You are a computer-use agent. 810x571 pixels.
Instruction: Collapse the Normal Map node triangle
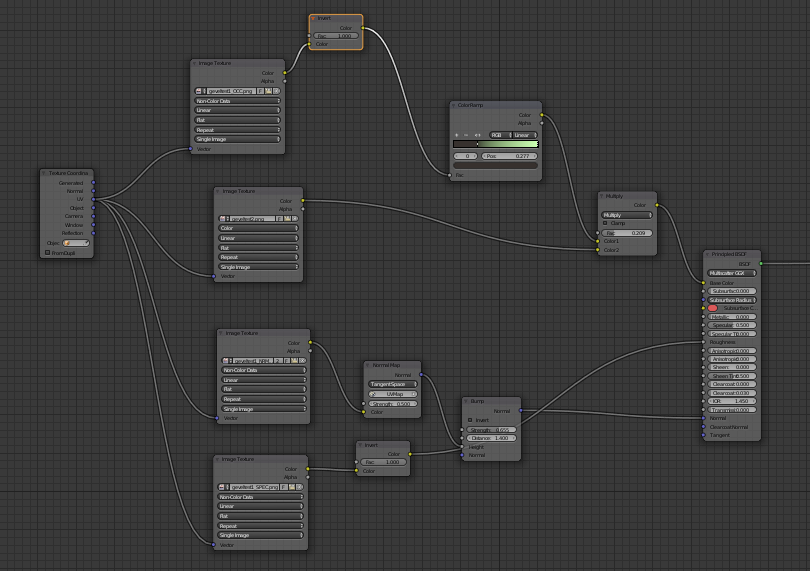pyautogui.click(x=368, y=365)
